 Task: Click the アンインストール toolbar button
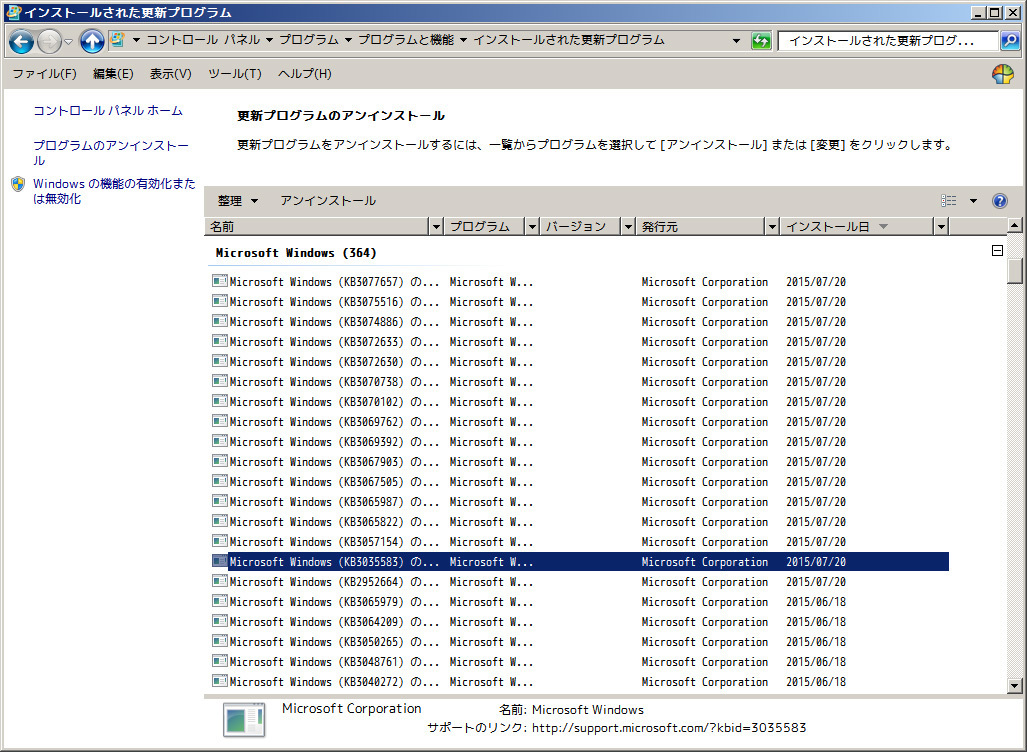click(328, 201)
